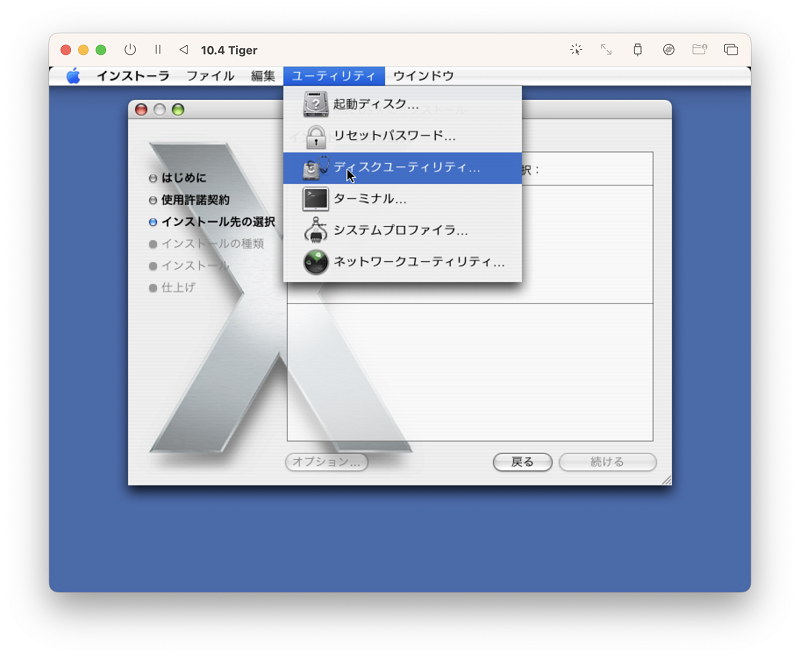Open the ウインドウ menu
This screenshot has width=800, height=657.
(x=423, y=76)
